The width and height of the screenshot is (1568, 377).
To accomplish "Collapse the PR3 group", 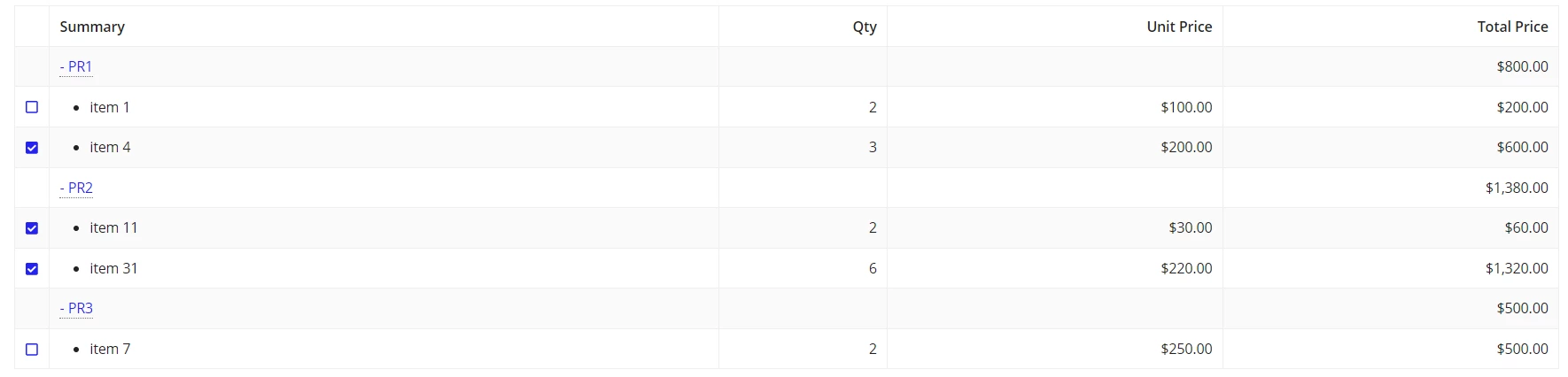I will [76, 308].
